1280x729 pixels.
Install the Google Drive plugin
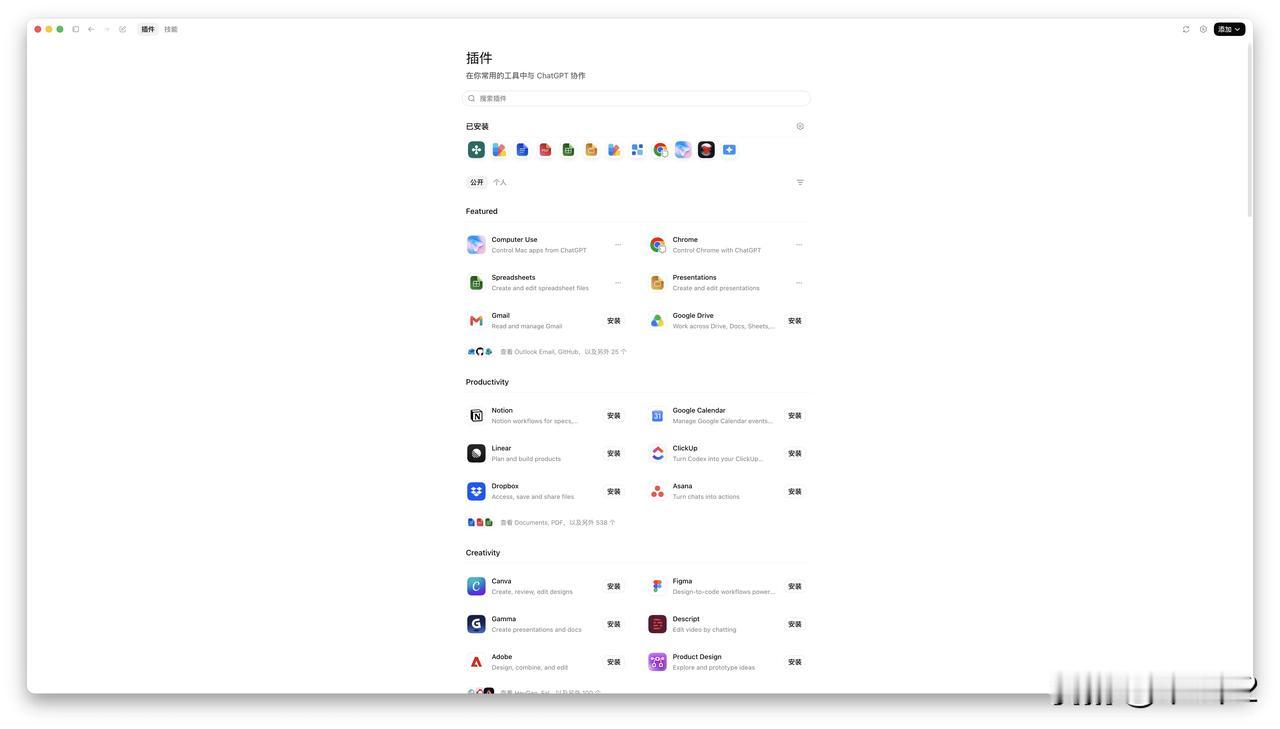tap(795, 321)
